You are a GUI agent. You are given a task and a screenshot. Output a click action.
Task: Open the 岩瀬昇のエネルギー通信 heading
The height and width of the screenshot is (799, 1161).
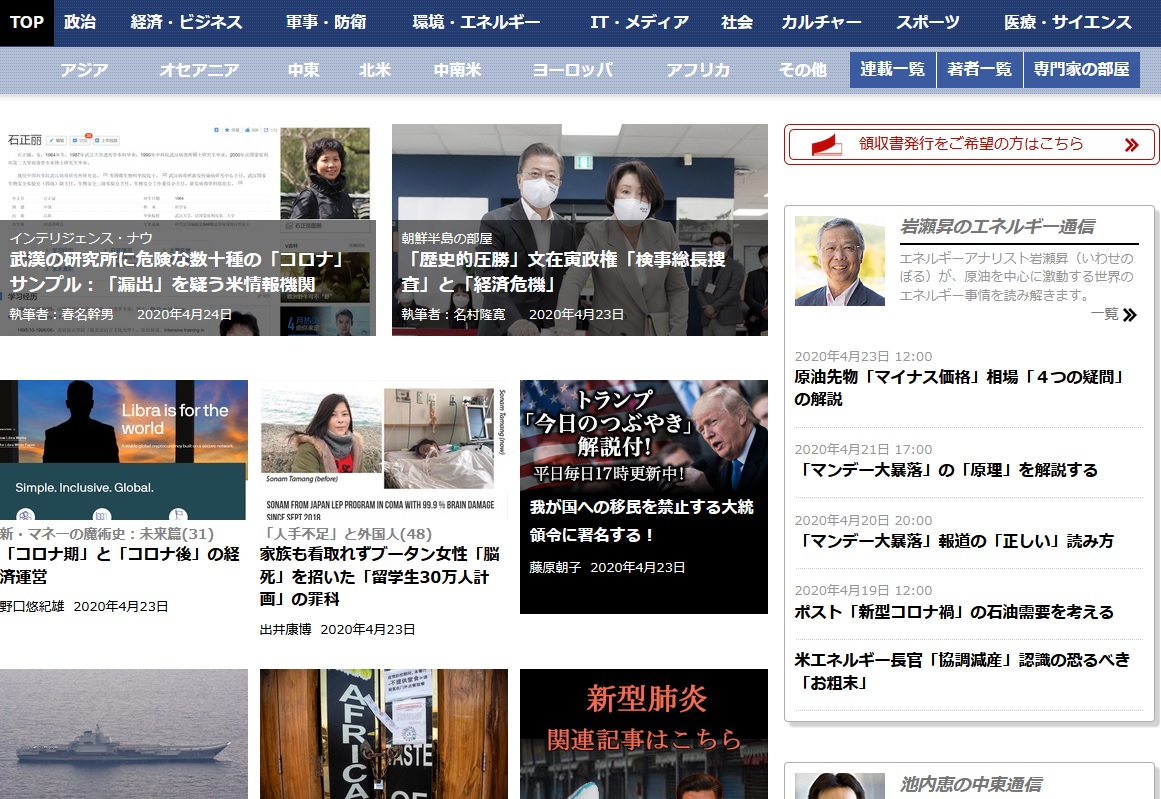pyautogui.click(x=997, y=227)
